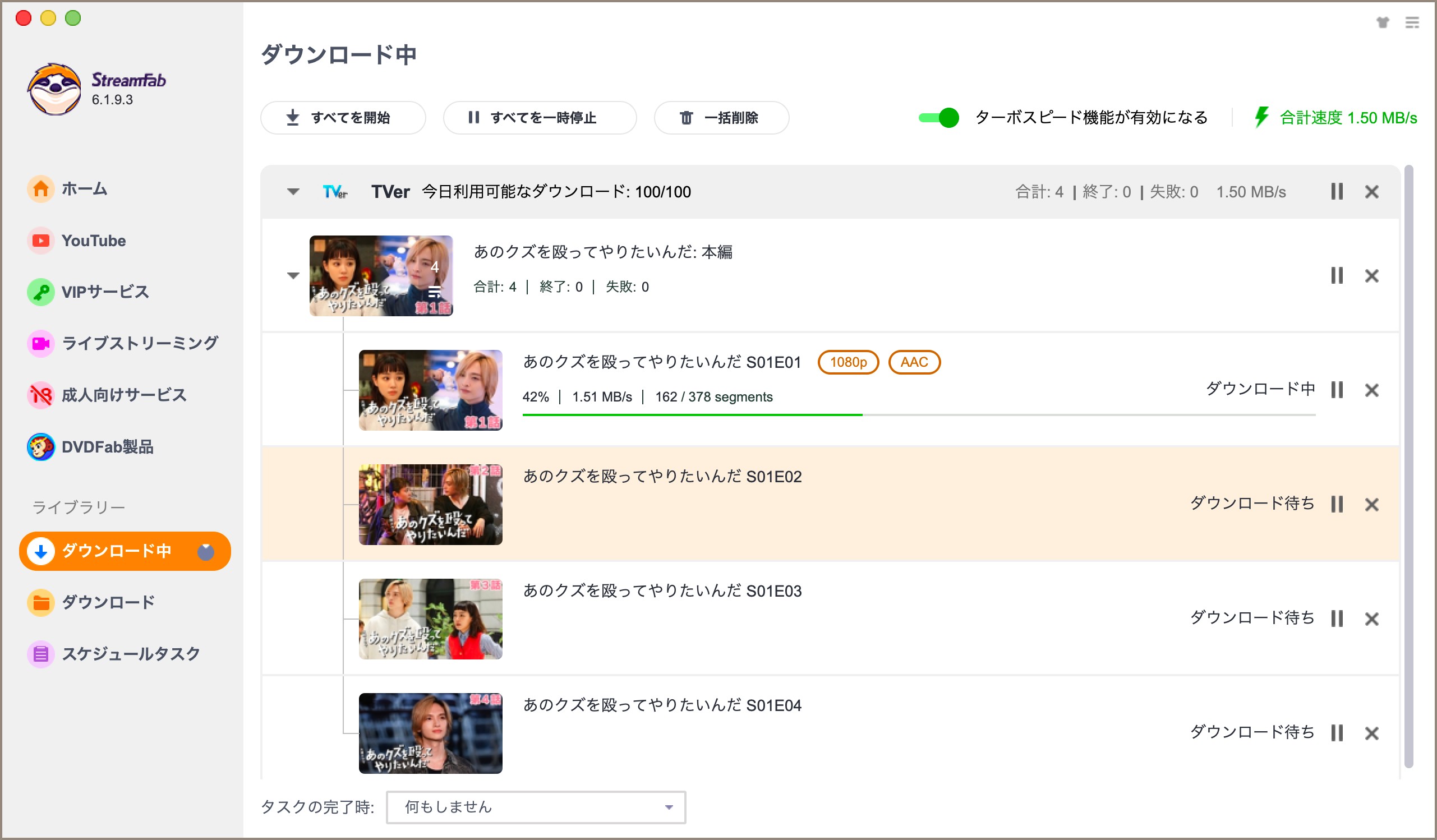Image resolution: width=1437 pixels, height=840 pixels.
Task: Open スケジュールタスク in sidebar
Action: [113, 653]
